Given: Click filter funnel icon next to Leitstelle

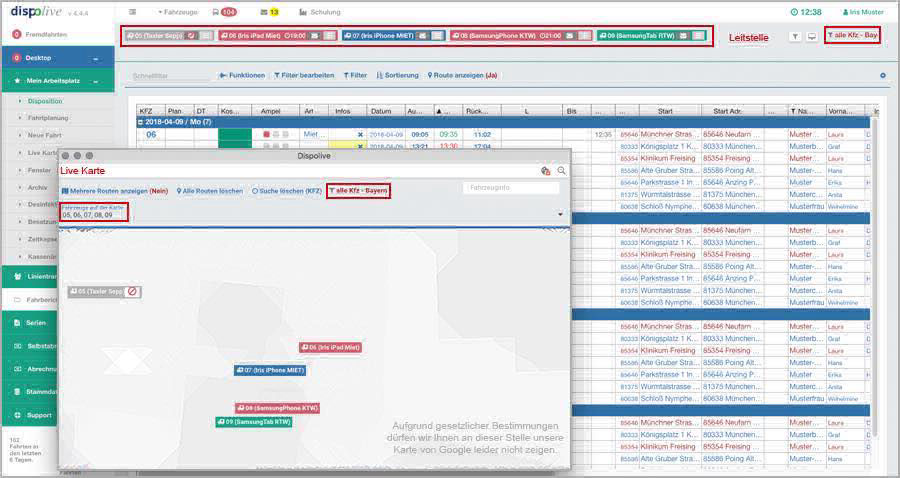Looking at the screenshot, I should 794,36.
